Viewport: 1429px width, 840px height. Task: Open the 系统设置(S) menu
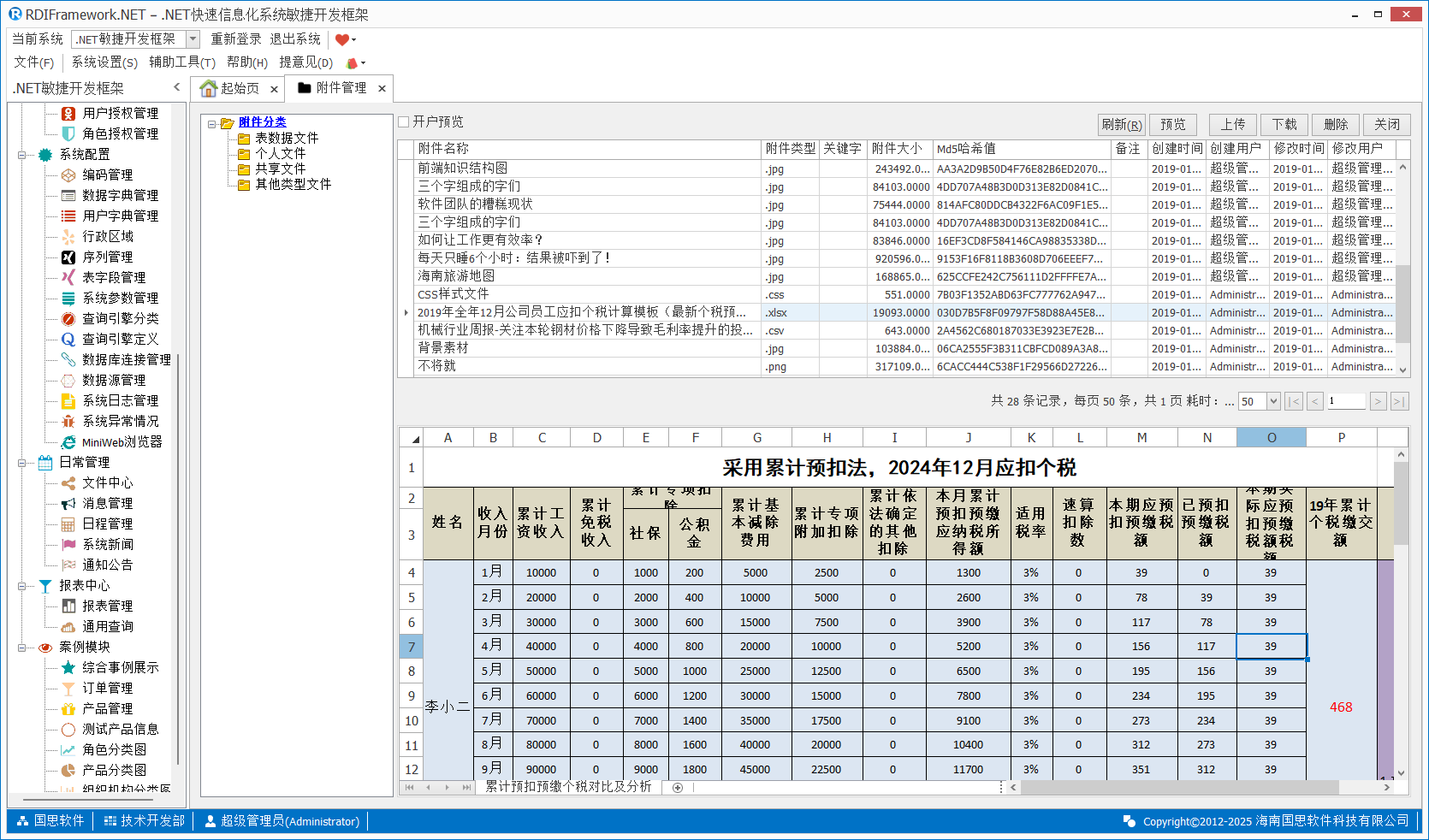[x=104, y=62]
